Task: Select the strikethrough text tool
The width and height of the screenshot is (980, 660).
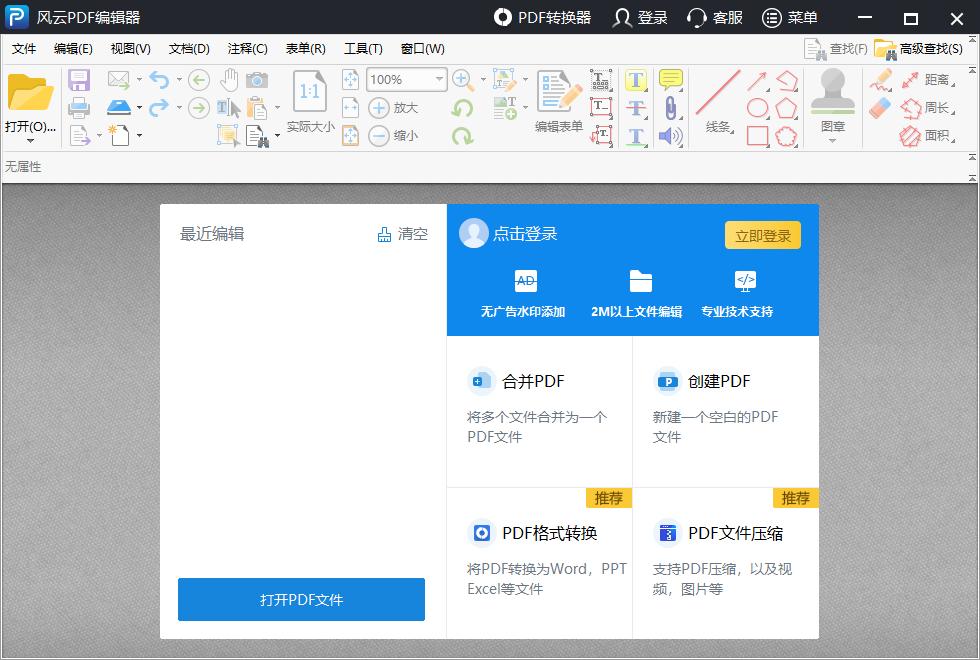Action: (x=636, y=107)
